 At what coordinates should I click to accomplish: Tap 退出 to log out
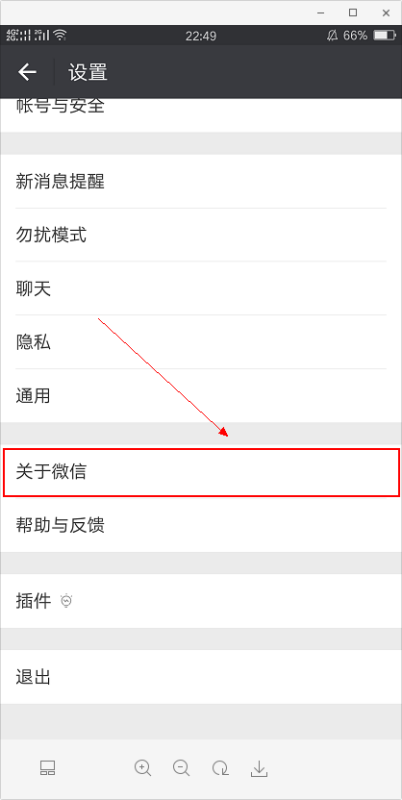pyautogui.click(x=201, y=677)
